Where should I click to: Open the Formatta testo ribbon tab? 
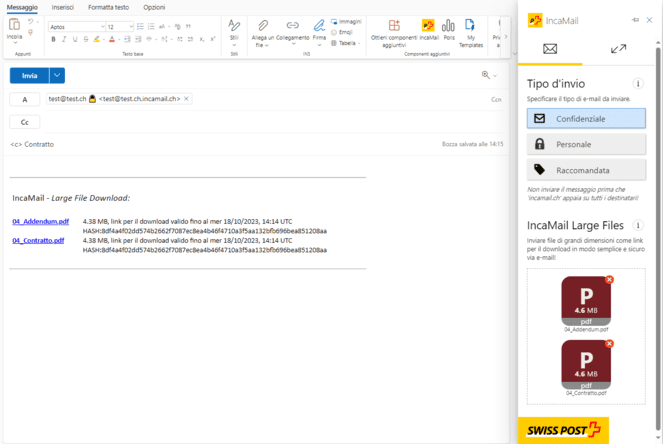108,7
